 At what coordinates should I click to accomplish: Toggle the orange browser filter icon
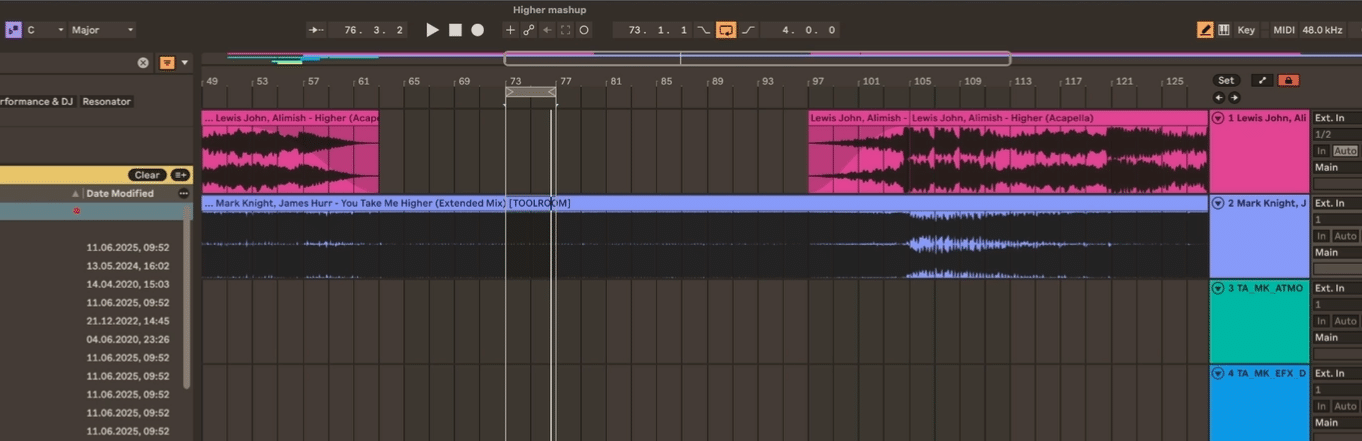[165, 62]
